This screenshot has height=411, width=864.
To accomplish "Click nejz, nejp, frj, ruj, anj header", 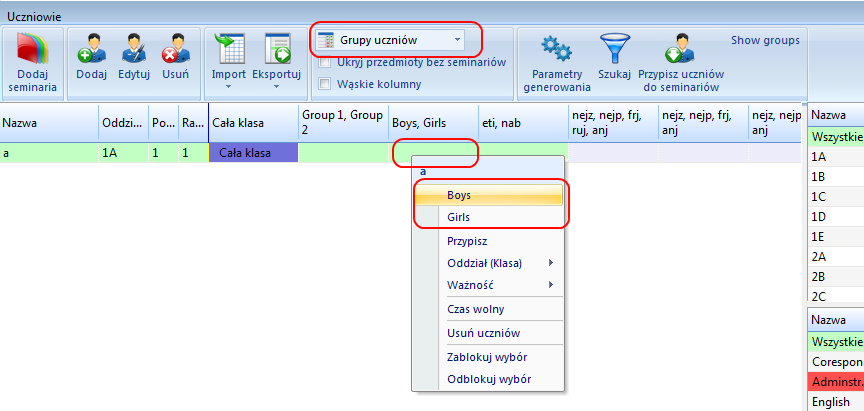I will 613,123.
